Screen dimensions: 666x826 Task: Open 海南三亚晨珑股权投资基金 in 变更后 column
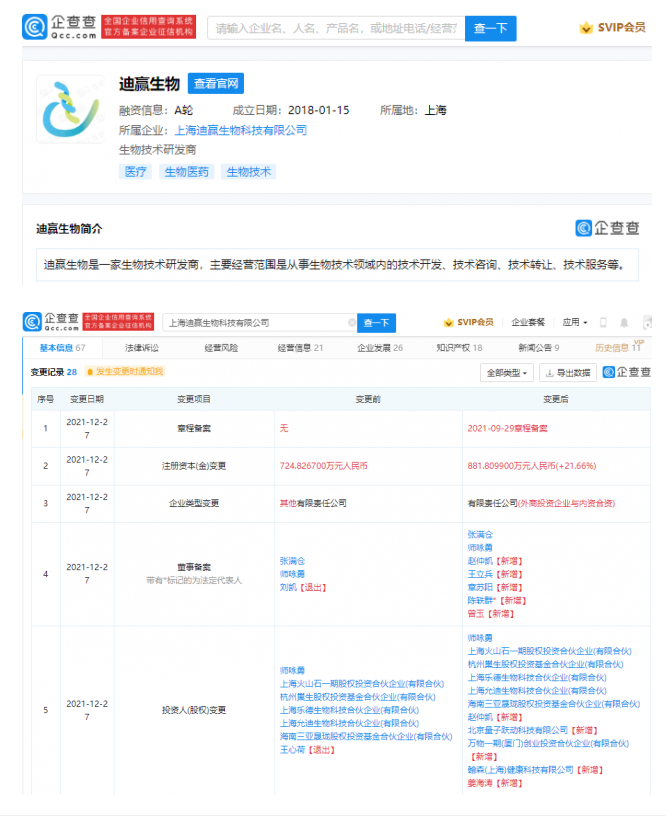tap(554, 704)
